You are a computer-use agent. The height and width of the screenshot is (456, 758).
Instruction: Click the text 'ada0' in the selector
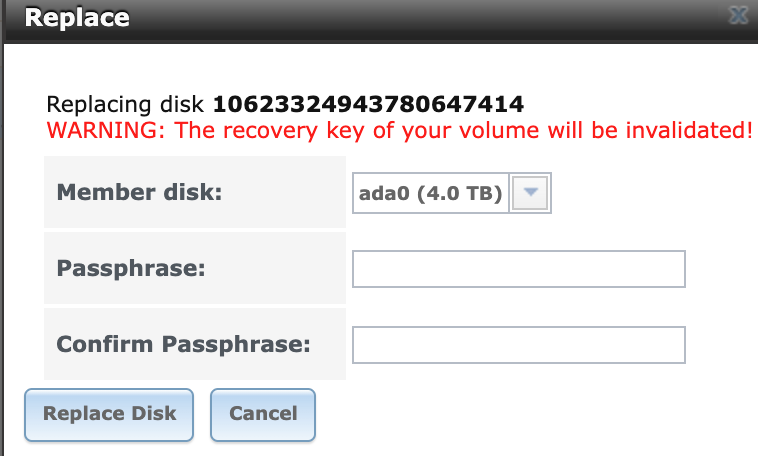(384, 193)
